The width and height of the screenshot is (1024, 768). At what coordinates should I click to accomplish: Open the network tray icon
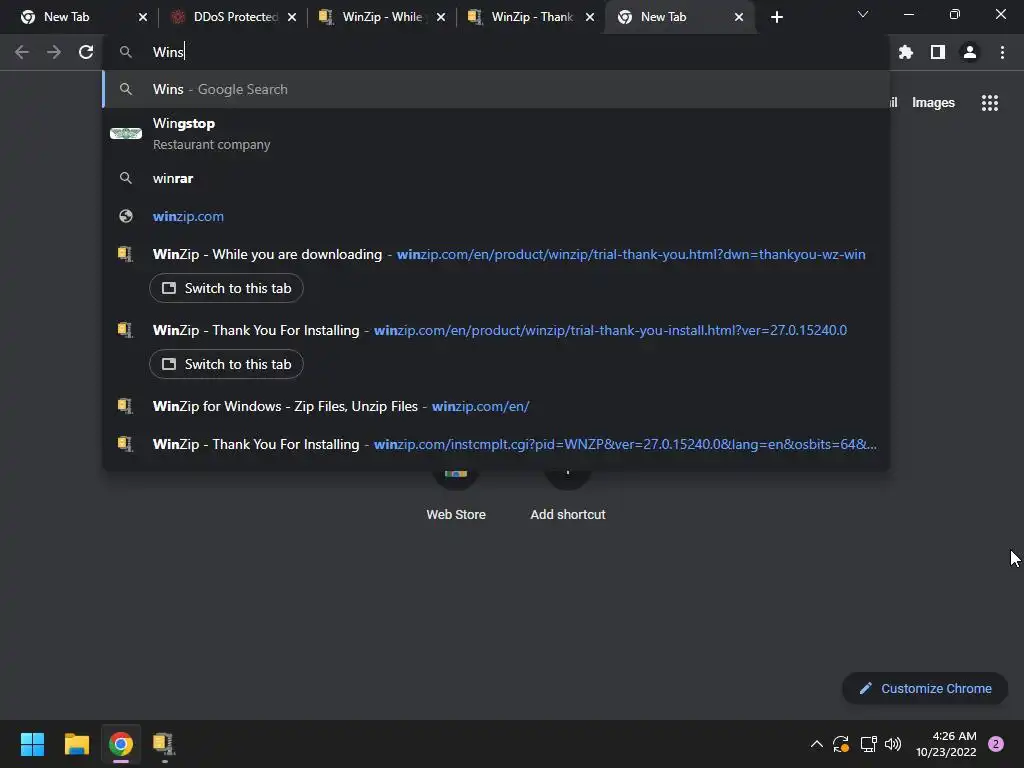pos(868,744)
